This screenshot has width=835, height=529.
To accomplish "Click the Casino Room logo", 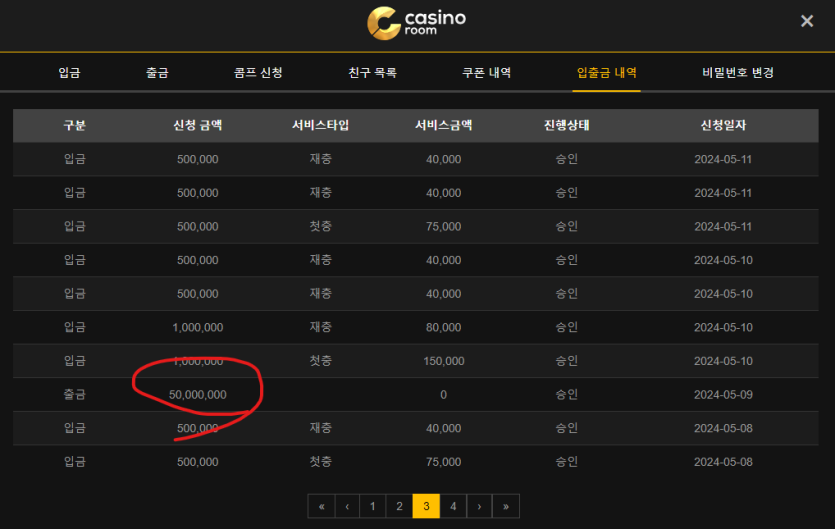I will click(416, 24).
